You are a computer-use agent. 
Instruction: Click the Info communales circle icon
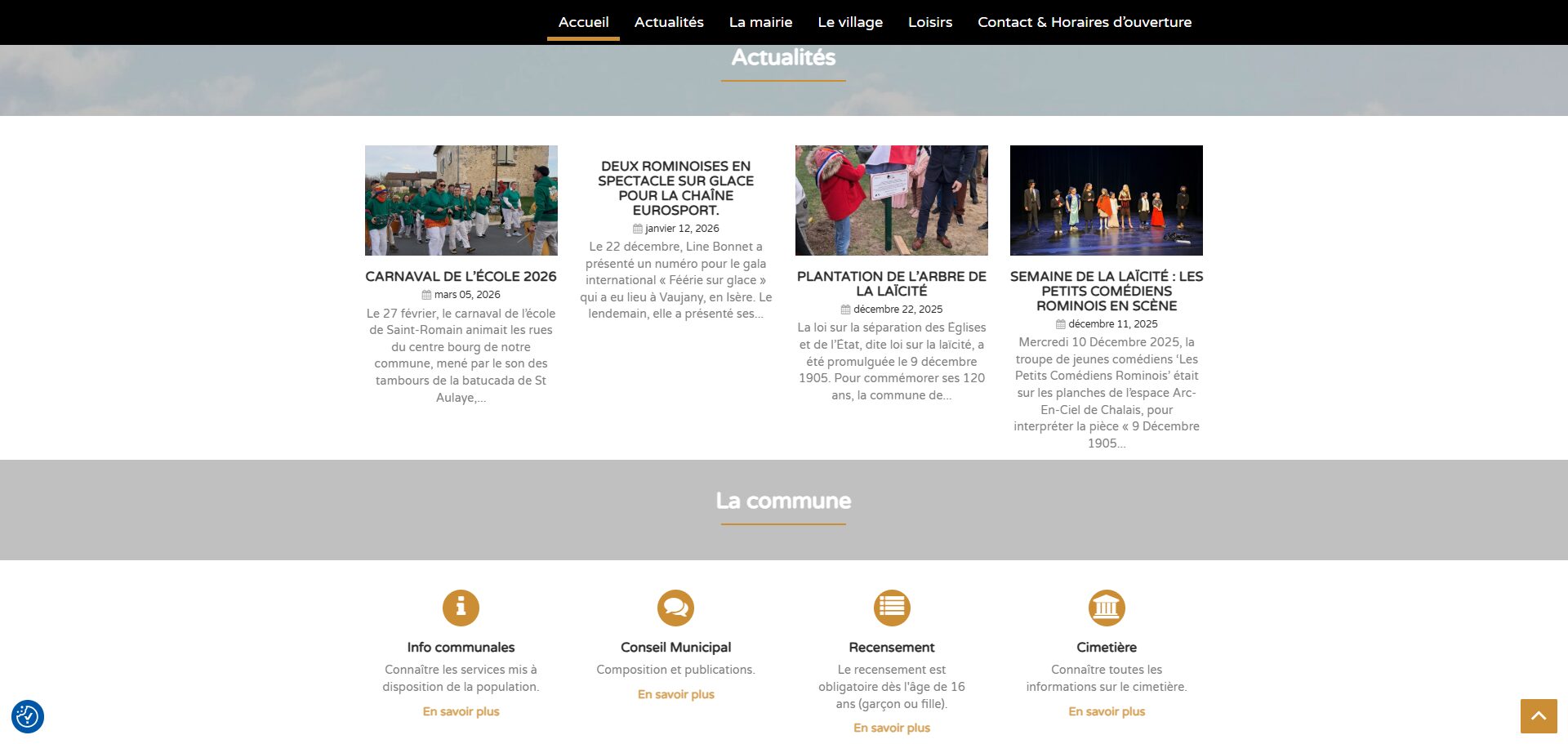pos(461,608)
